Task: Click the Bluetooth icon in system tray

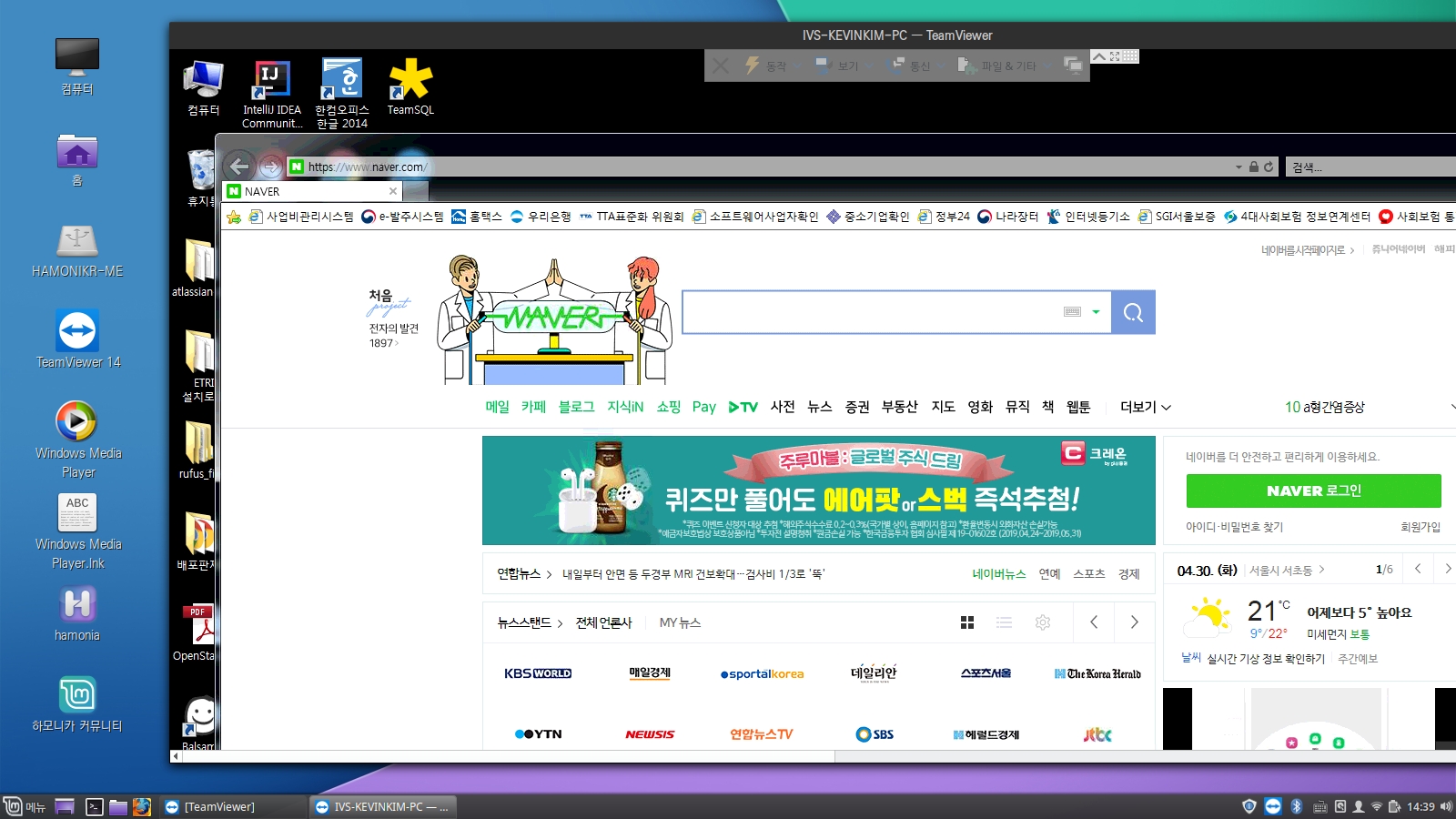Action: [x=1297, y=806]
